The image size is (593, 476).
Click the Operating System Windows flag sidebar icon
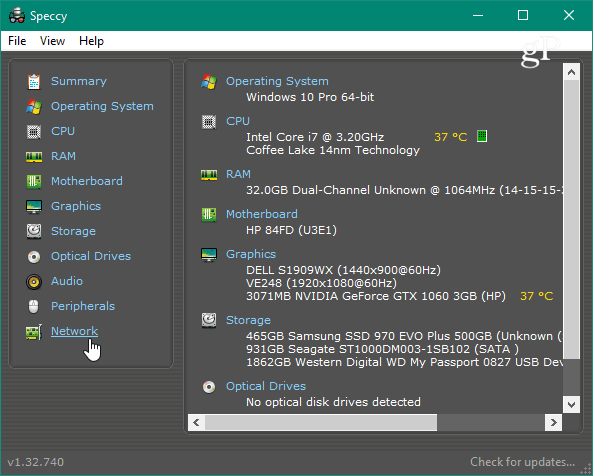click(34, 107)
